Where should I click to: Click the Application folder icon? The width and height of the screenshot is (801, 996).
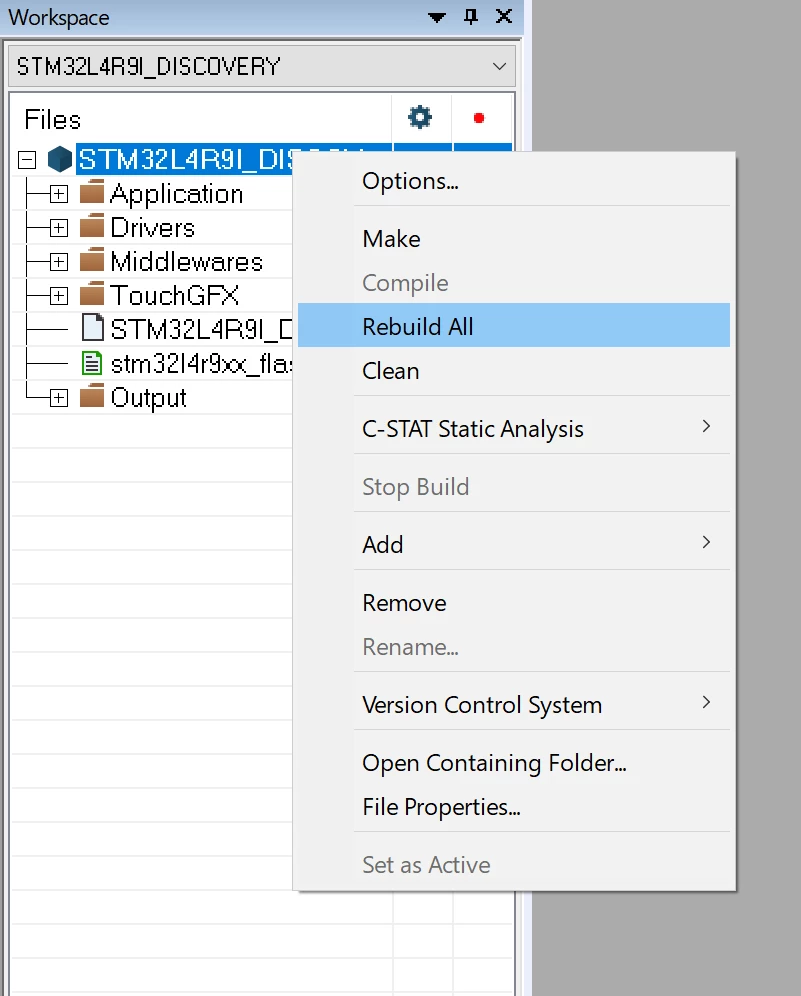click(92, 192)
